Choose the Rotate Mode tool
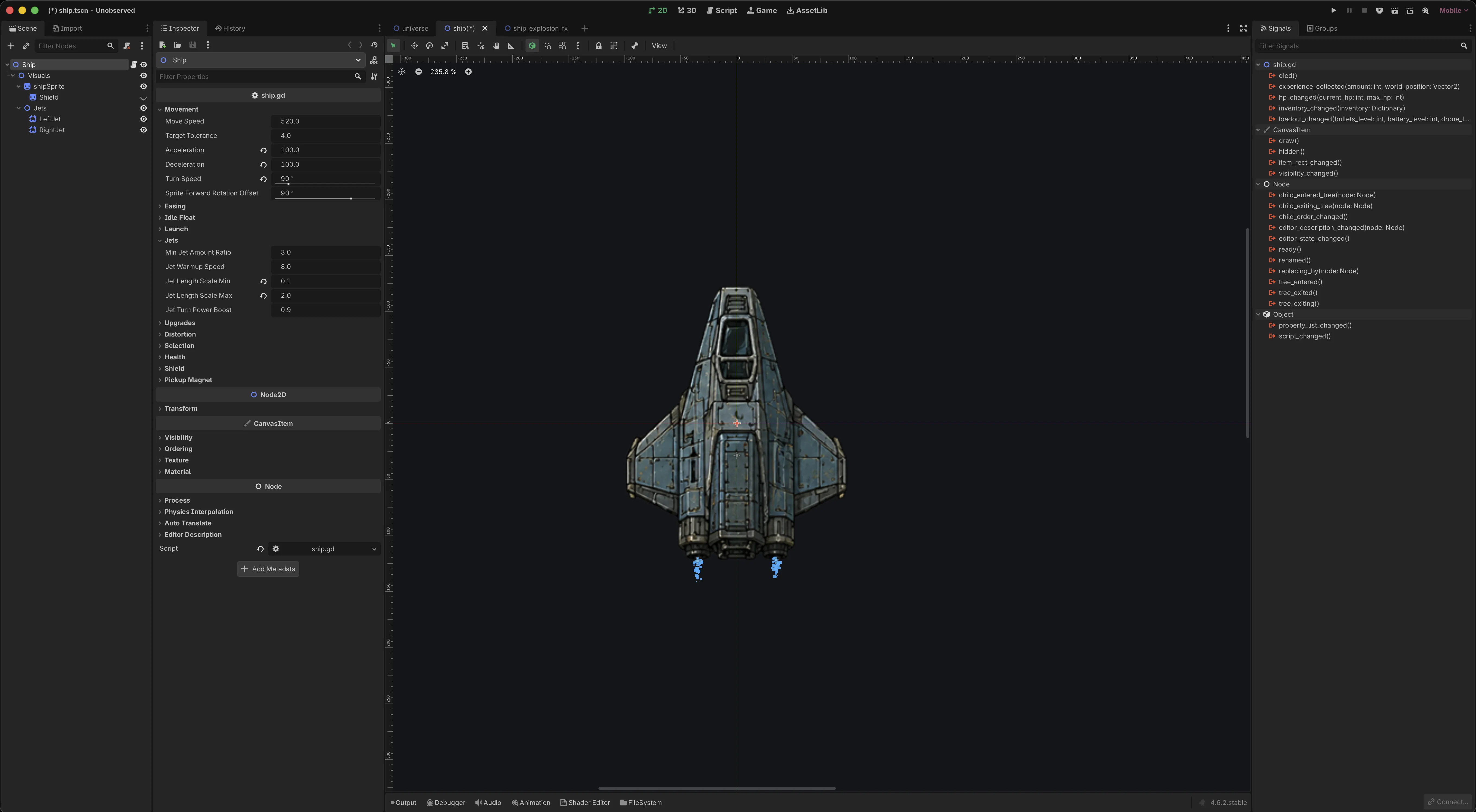The width and height of the screenshot is (1476, 812). [429, 46]
